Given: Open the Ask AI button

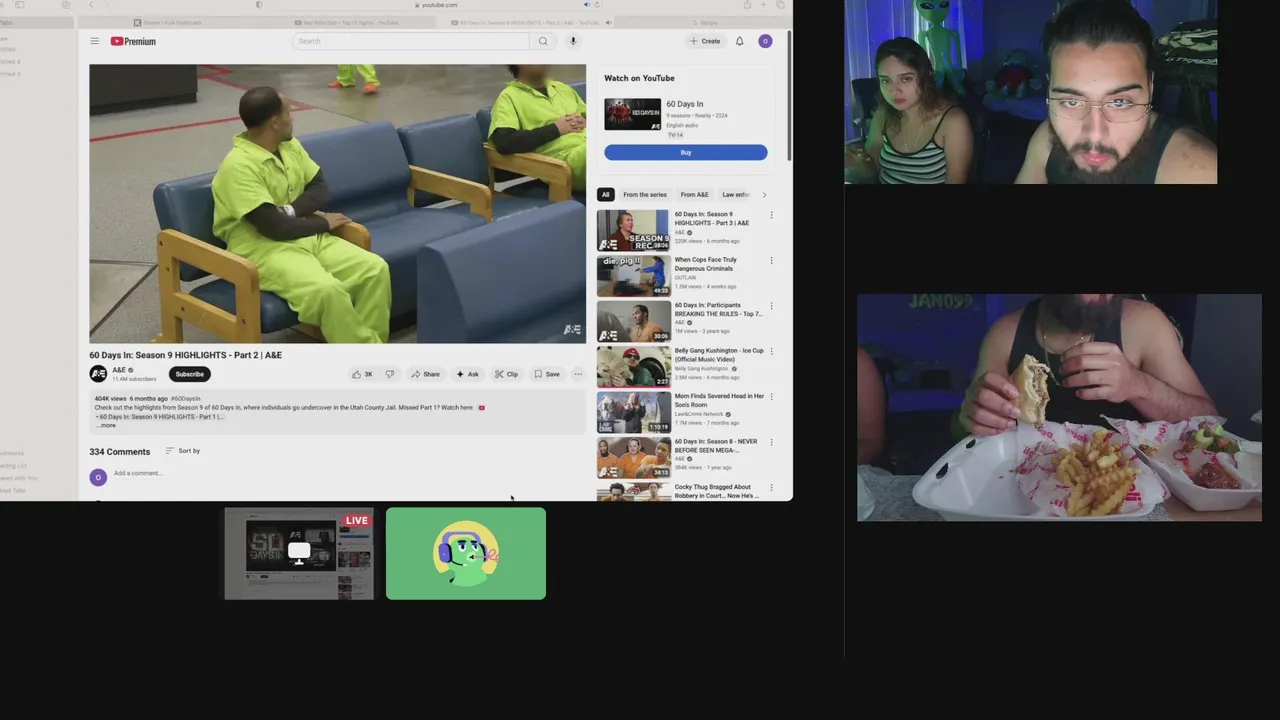Looking at the screenshot, I should click(x=467, y=374).
